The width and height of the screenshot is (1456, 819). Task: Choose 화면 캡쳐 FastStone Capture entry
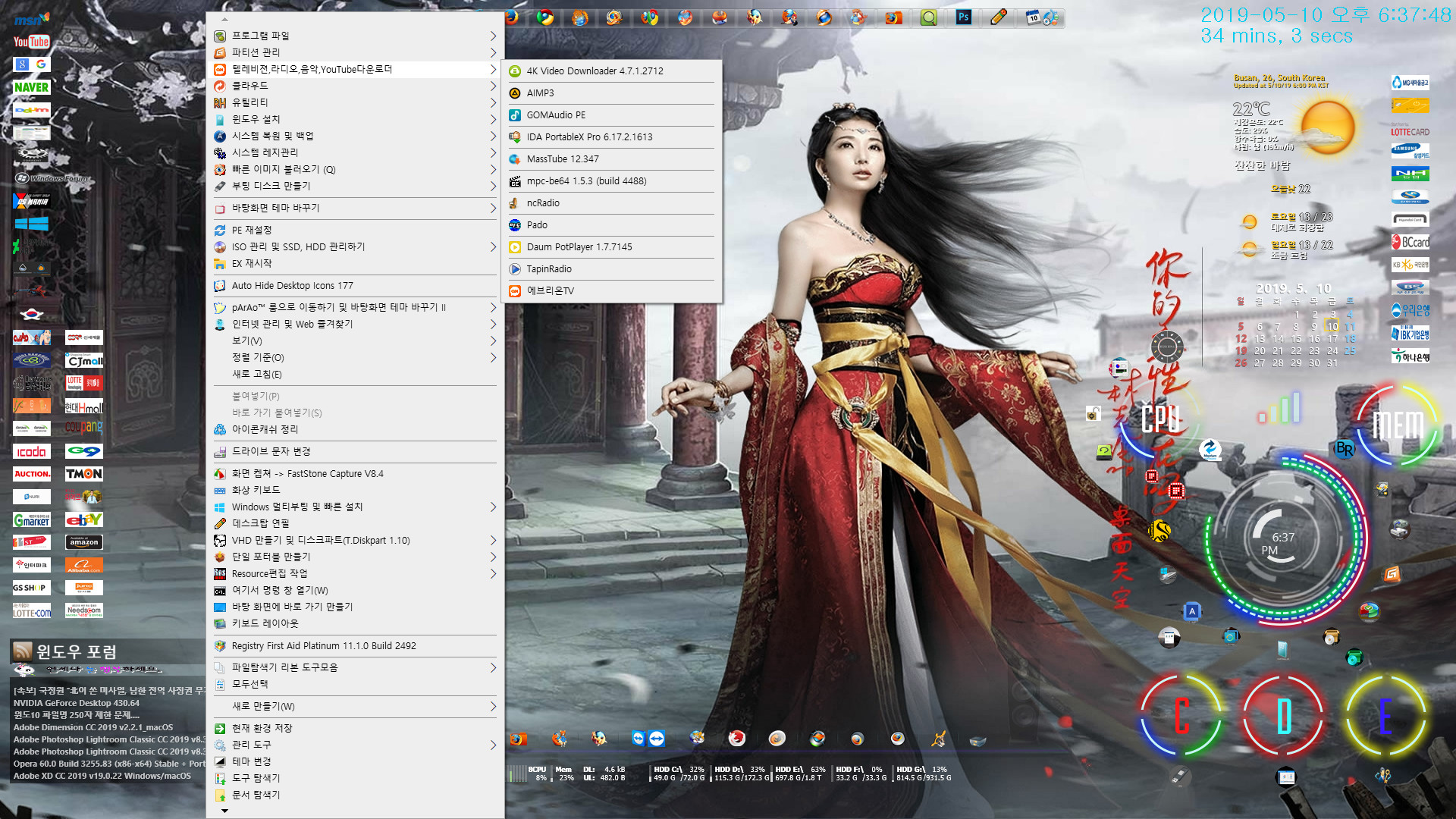tap(355, 473)
